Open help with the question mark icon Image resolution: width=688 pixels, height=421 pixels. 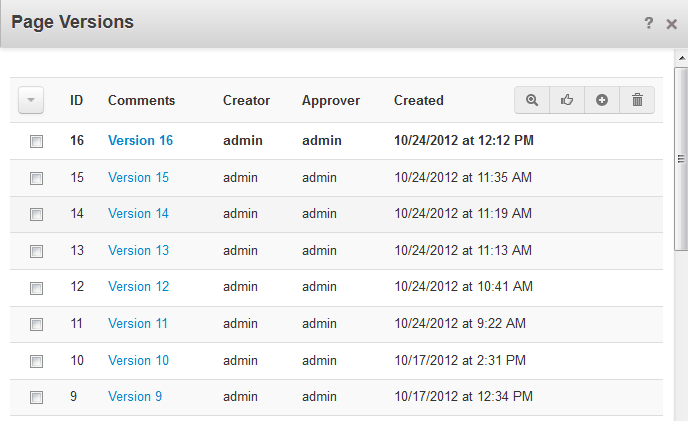(x=649, y=23)
